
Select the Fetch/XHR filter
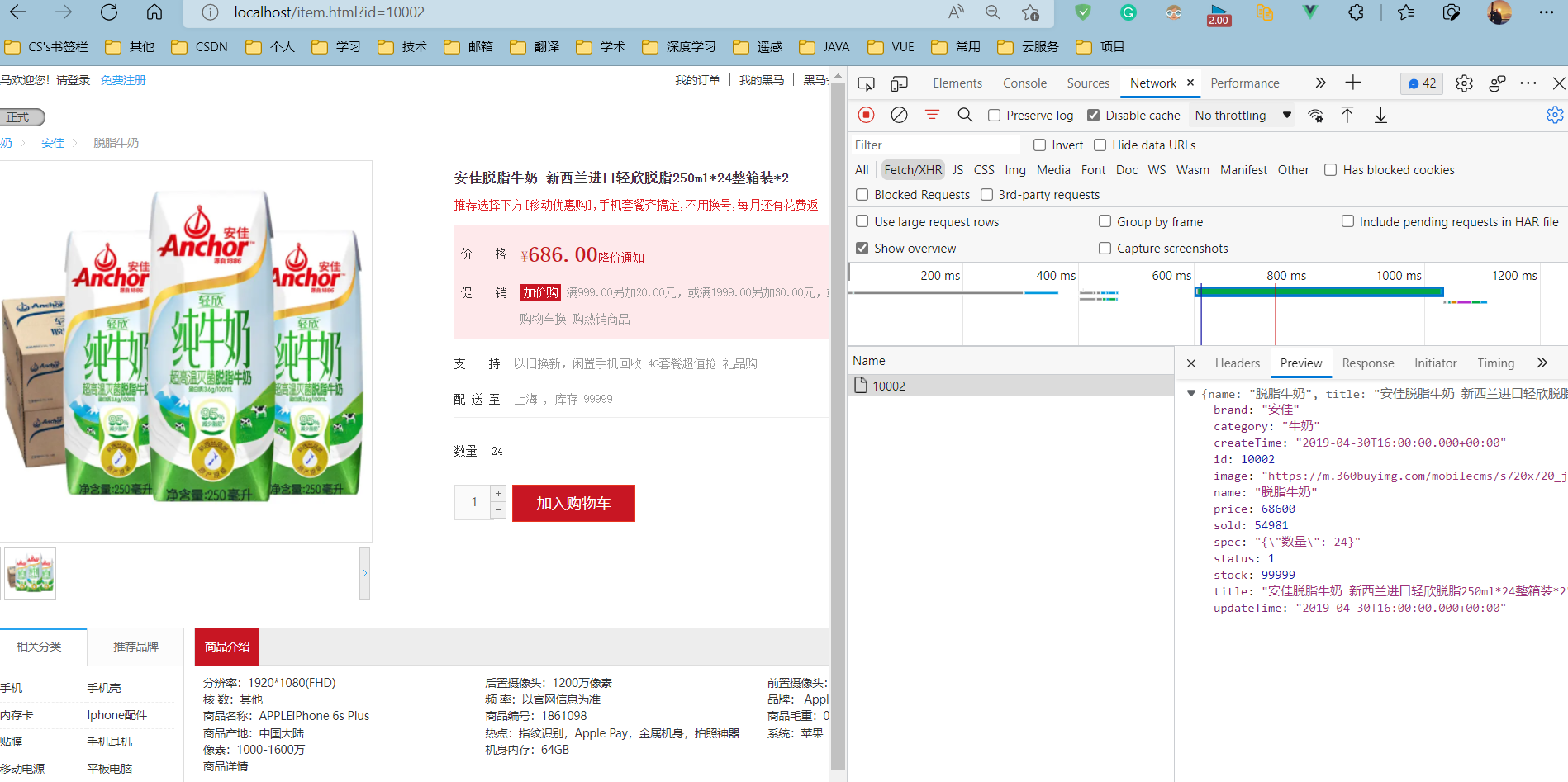(x=913, y=170)
